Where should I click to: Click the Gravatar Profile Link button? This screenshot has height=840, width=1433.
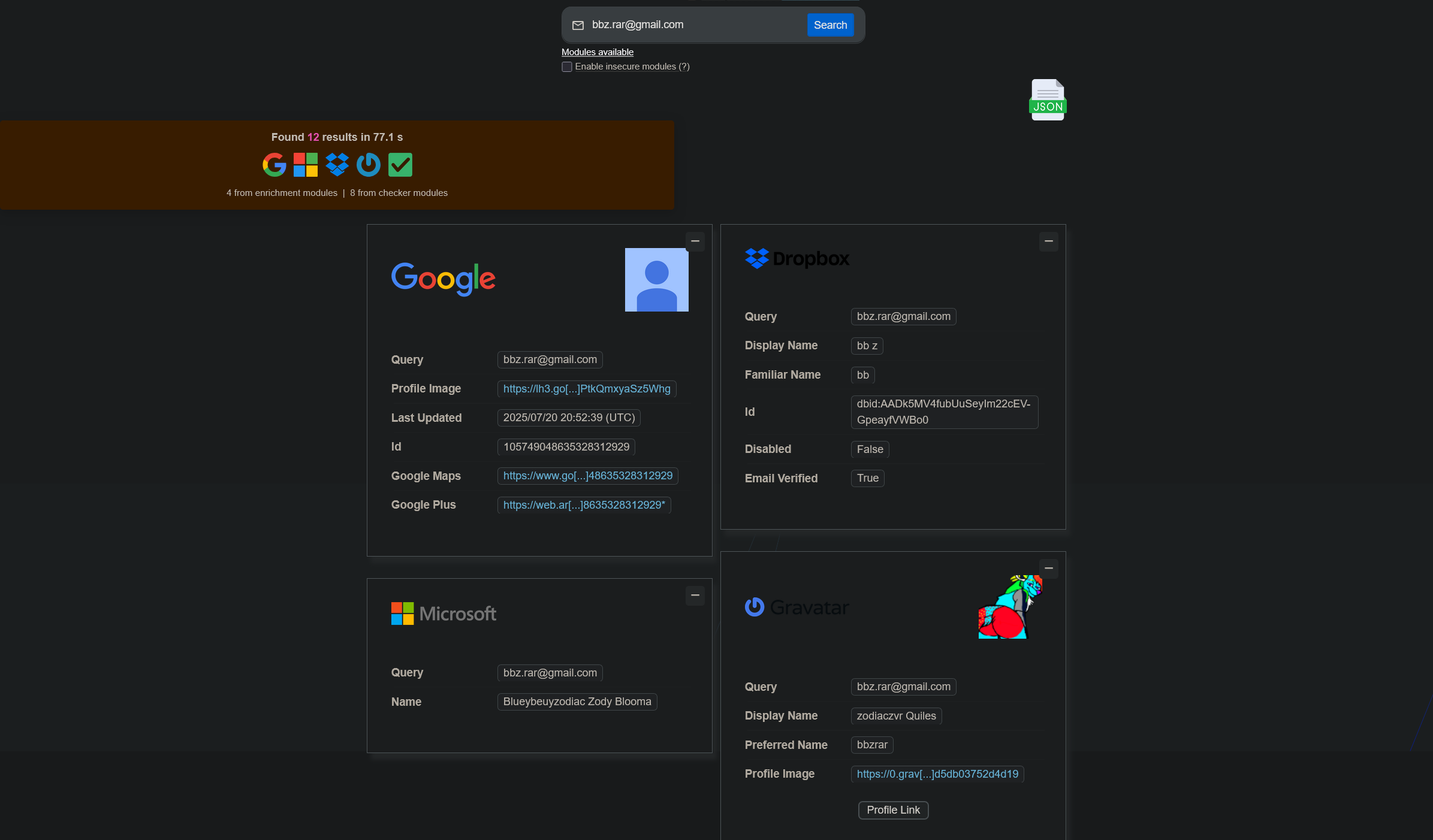pos(893,810)
